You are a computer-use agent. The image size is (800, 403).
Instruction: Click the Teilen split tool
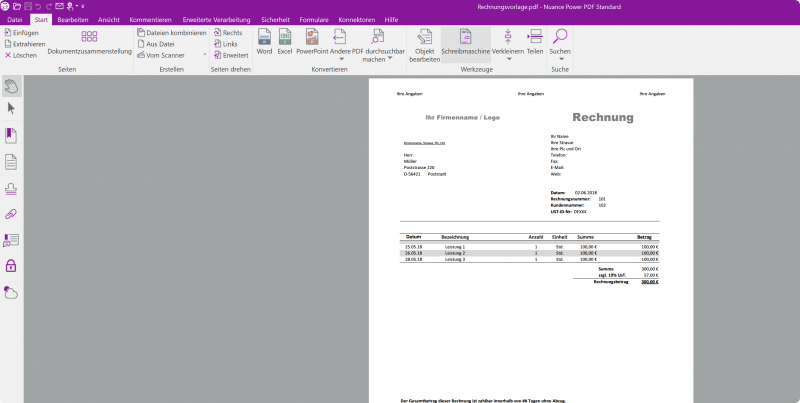[x=535, y=42]
